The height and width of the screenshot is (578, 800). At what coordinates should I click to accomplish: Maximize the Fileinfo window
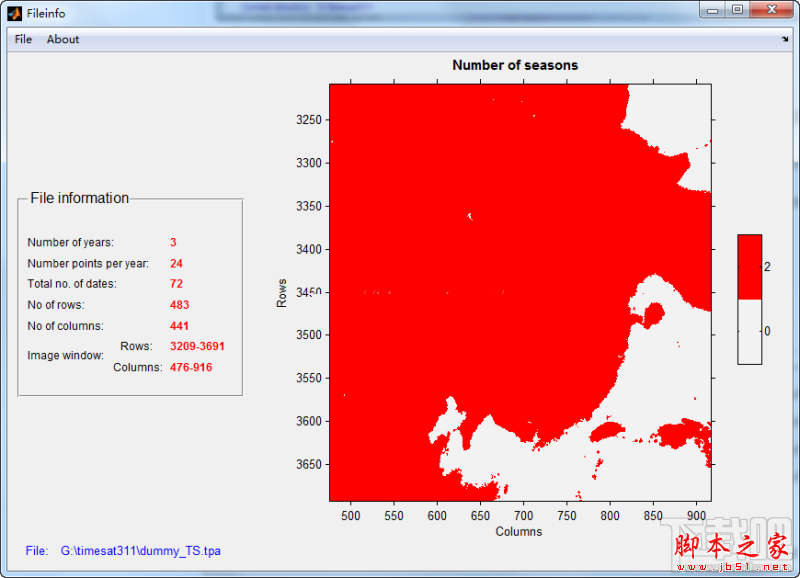pos(738,10)
